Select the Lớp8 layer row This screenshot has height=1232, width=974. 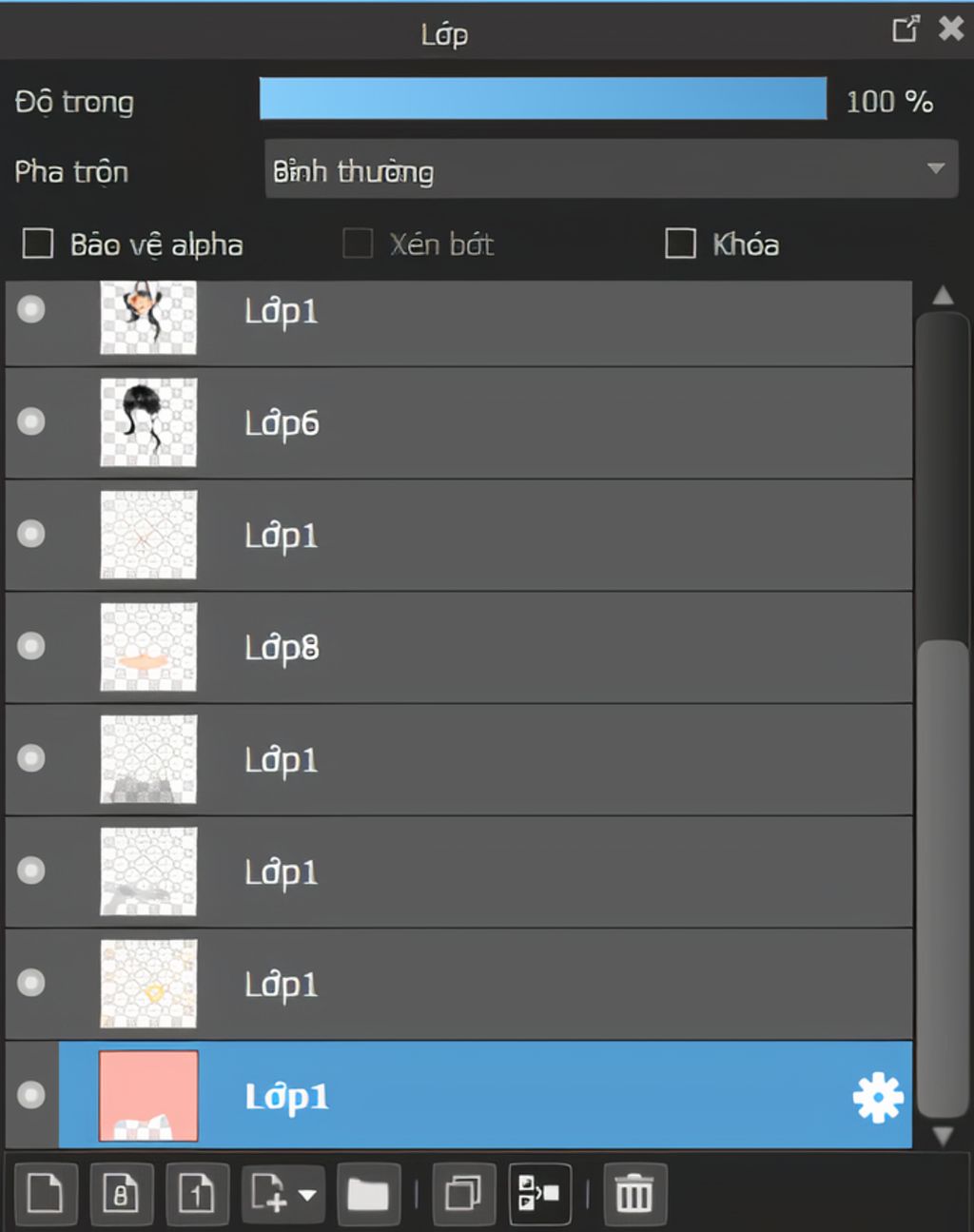458,647
